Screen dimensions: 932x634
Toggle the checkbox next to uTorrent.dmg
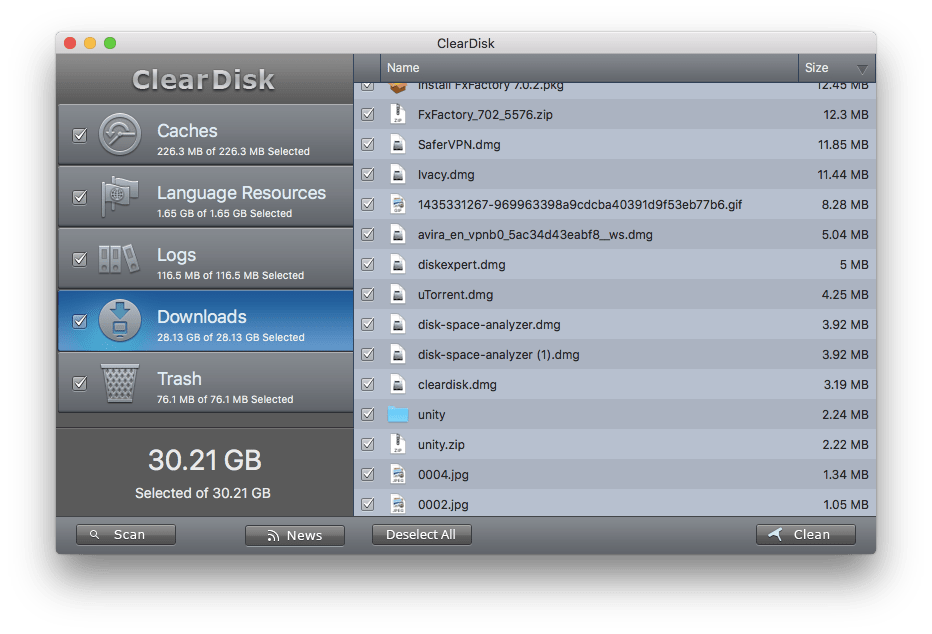coord(368,294)
